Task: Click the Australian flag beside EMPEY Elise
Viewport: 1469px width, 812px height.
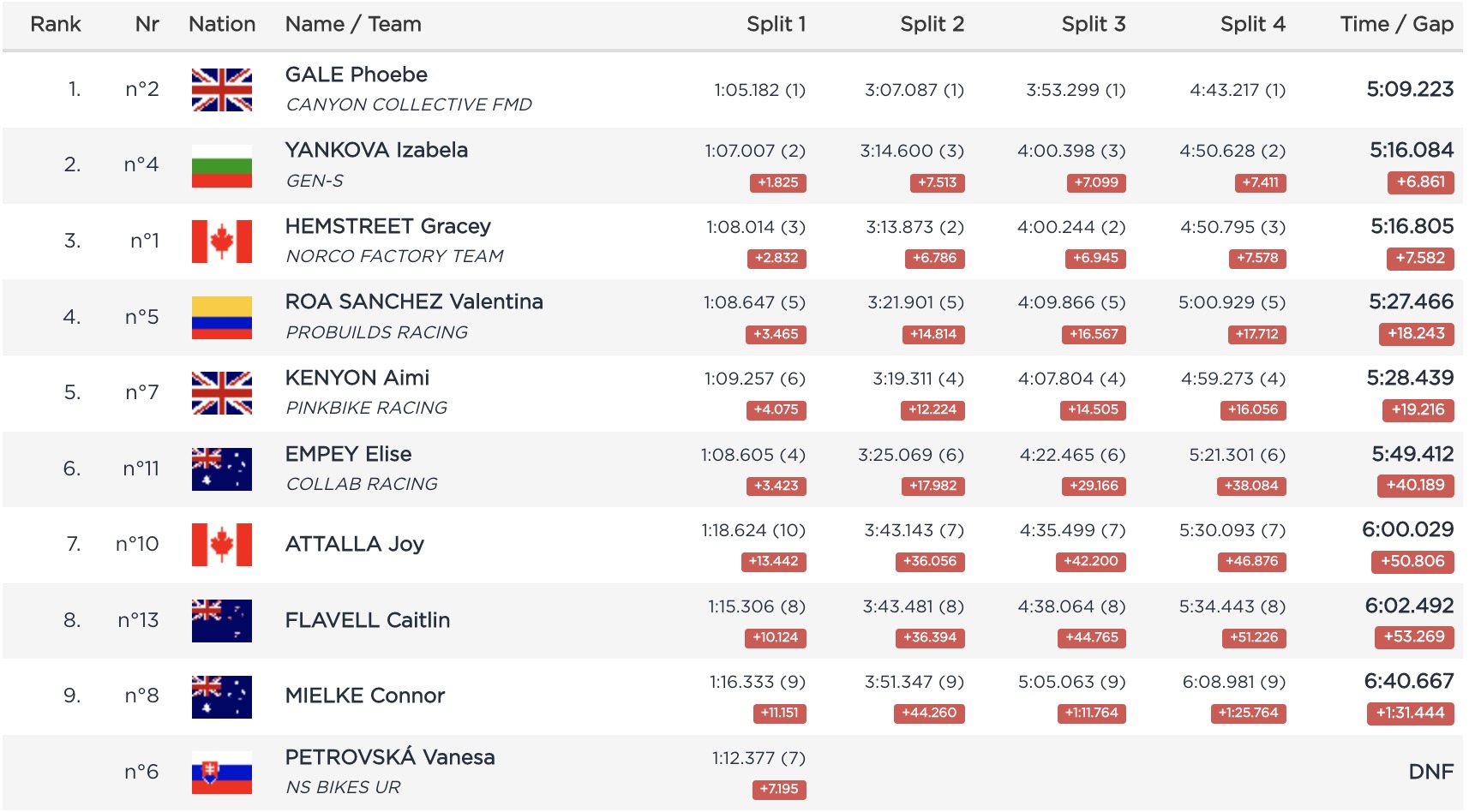Action: pos(221,469)
